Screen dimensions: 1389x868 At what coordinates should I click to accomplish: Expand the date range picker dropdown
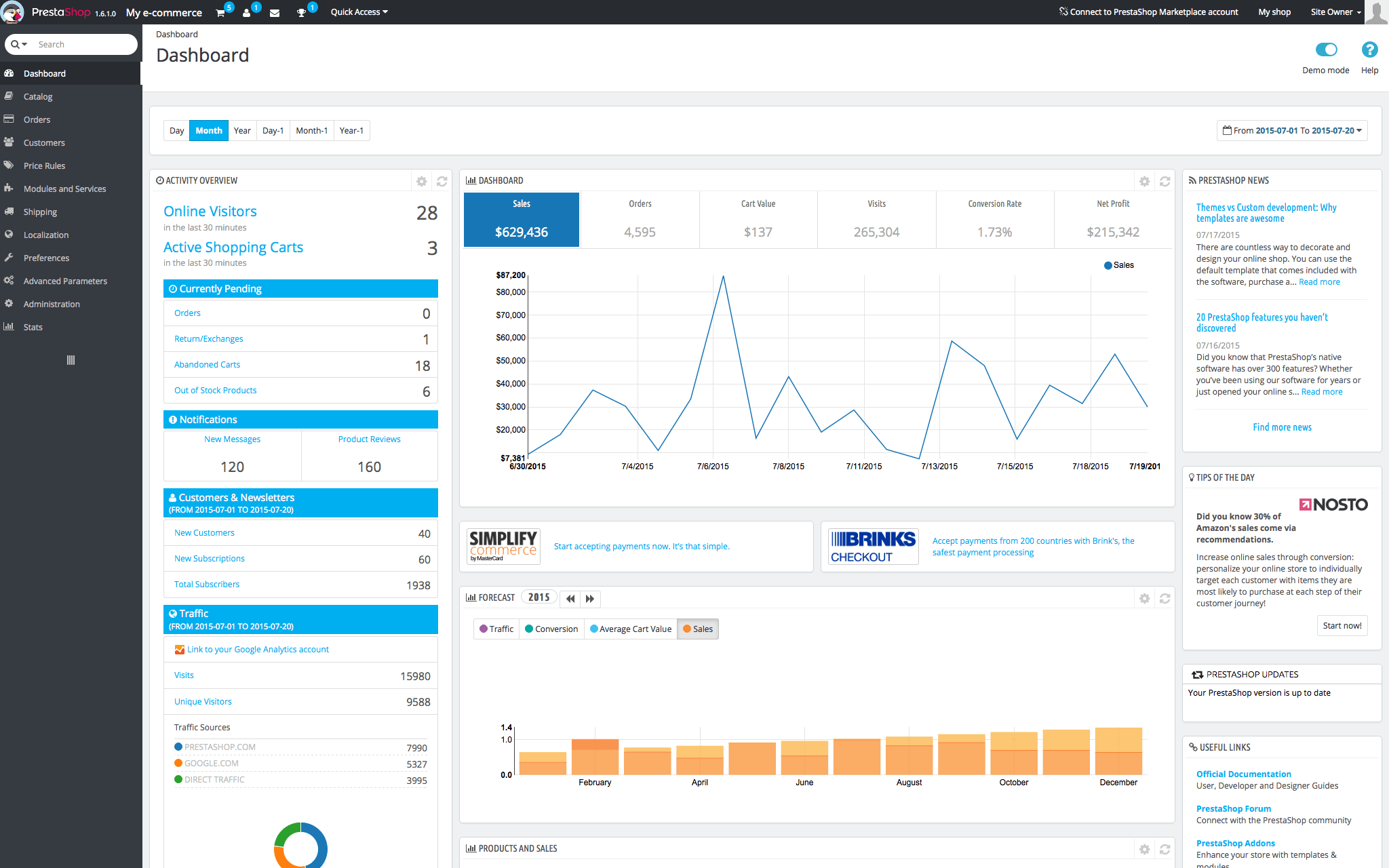pos(1292,130)
